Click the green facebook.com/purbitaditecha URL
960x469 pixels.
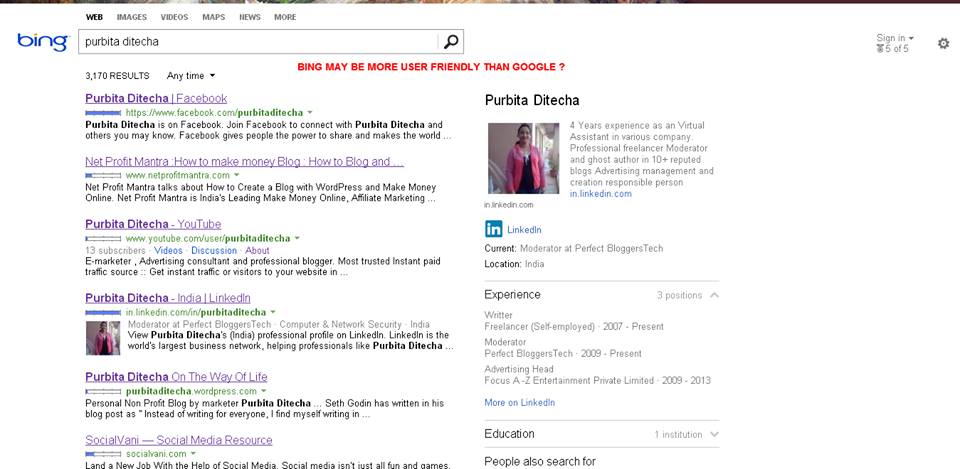click(214, 113)
